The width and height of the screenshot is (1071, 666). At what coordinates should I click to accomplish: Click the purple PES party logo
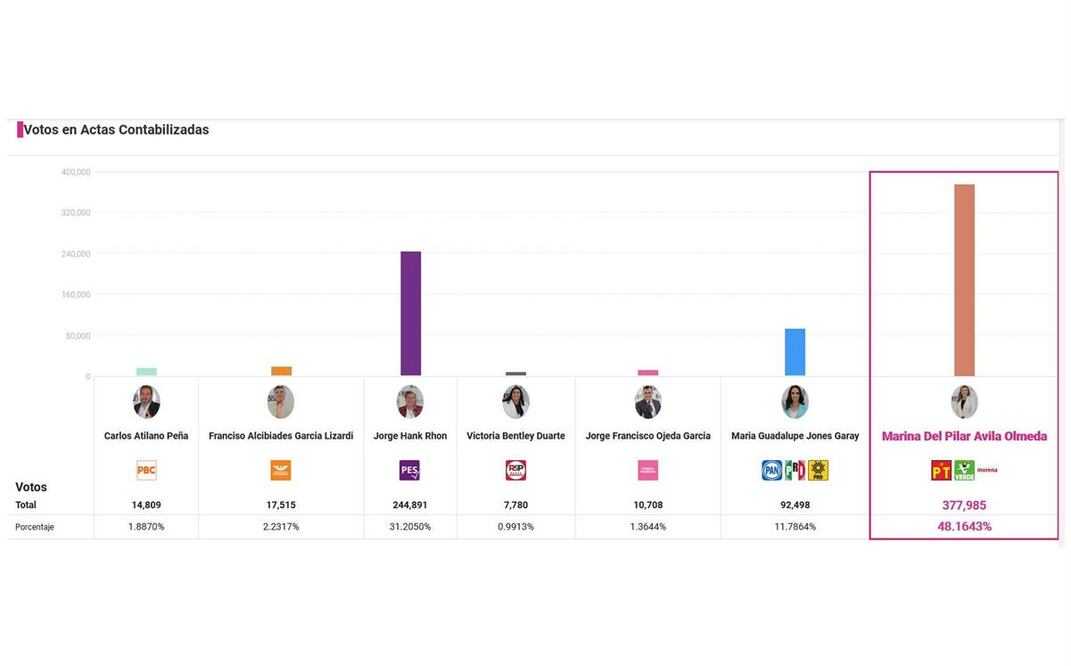(x=410, y=470)
